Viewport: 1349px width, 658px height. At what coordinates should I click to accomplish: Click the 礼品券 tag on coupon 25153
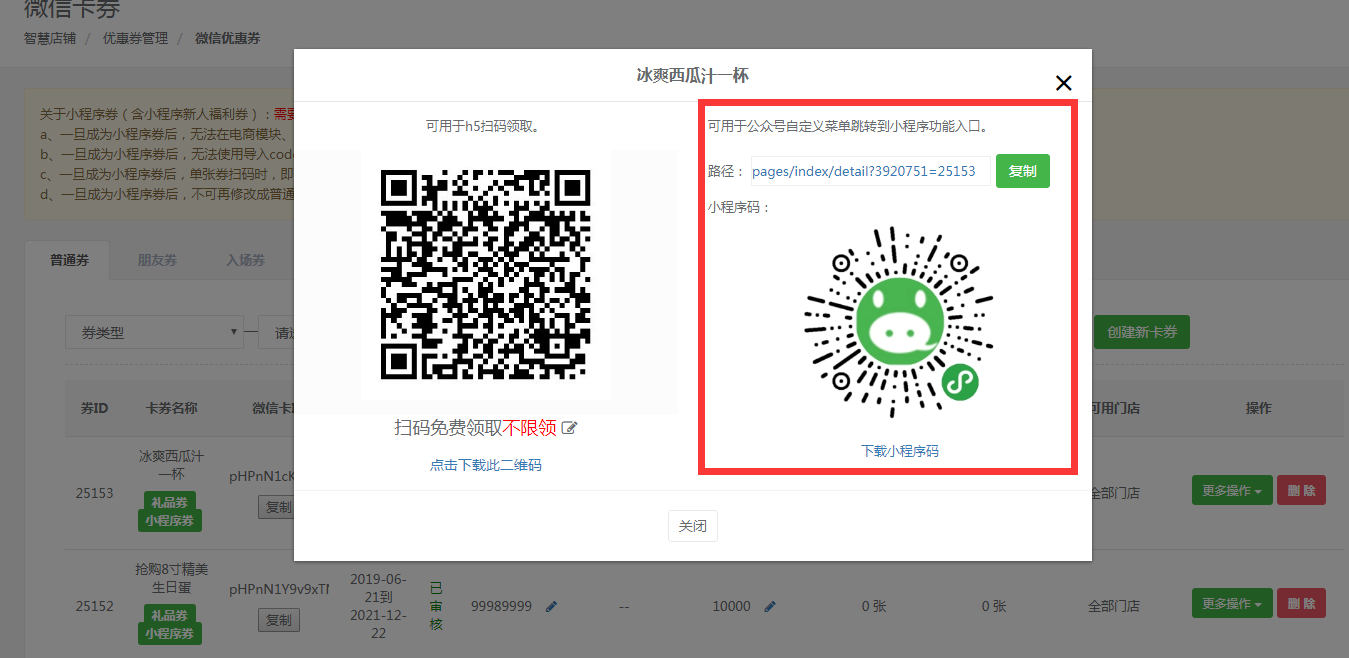tap(169, 501)
